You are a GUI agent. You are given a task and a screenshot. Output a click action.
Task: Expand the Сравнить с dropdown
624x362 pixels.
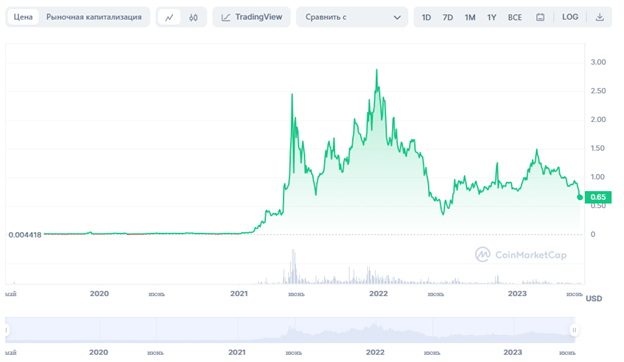tap(352, 17)
